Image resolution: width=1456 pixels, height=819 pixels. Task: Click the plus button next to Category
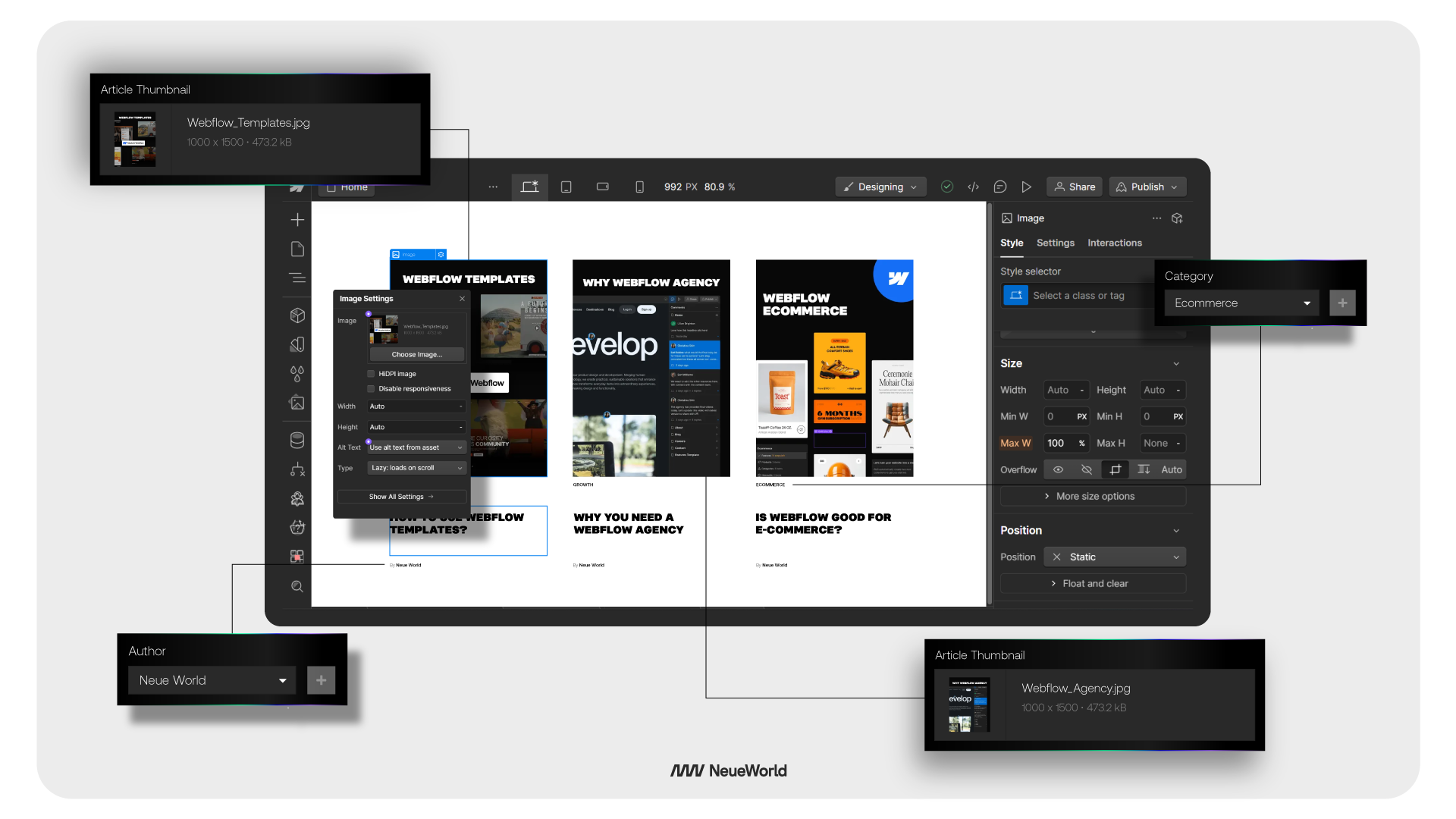point(1342,303)
